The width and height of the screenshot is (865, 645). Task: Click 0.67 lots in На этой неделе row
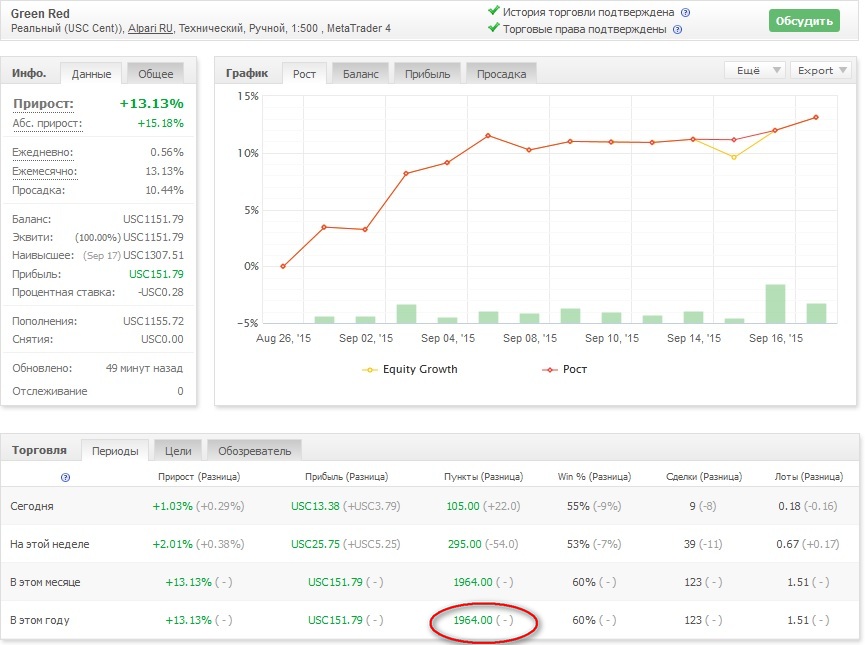[788, 544]
